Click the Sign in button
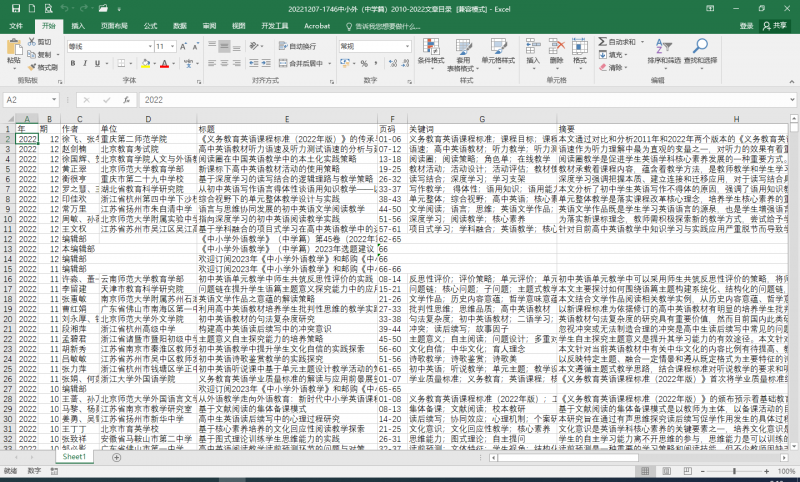This screenshot has width=800, height=482. pos(746,26)
